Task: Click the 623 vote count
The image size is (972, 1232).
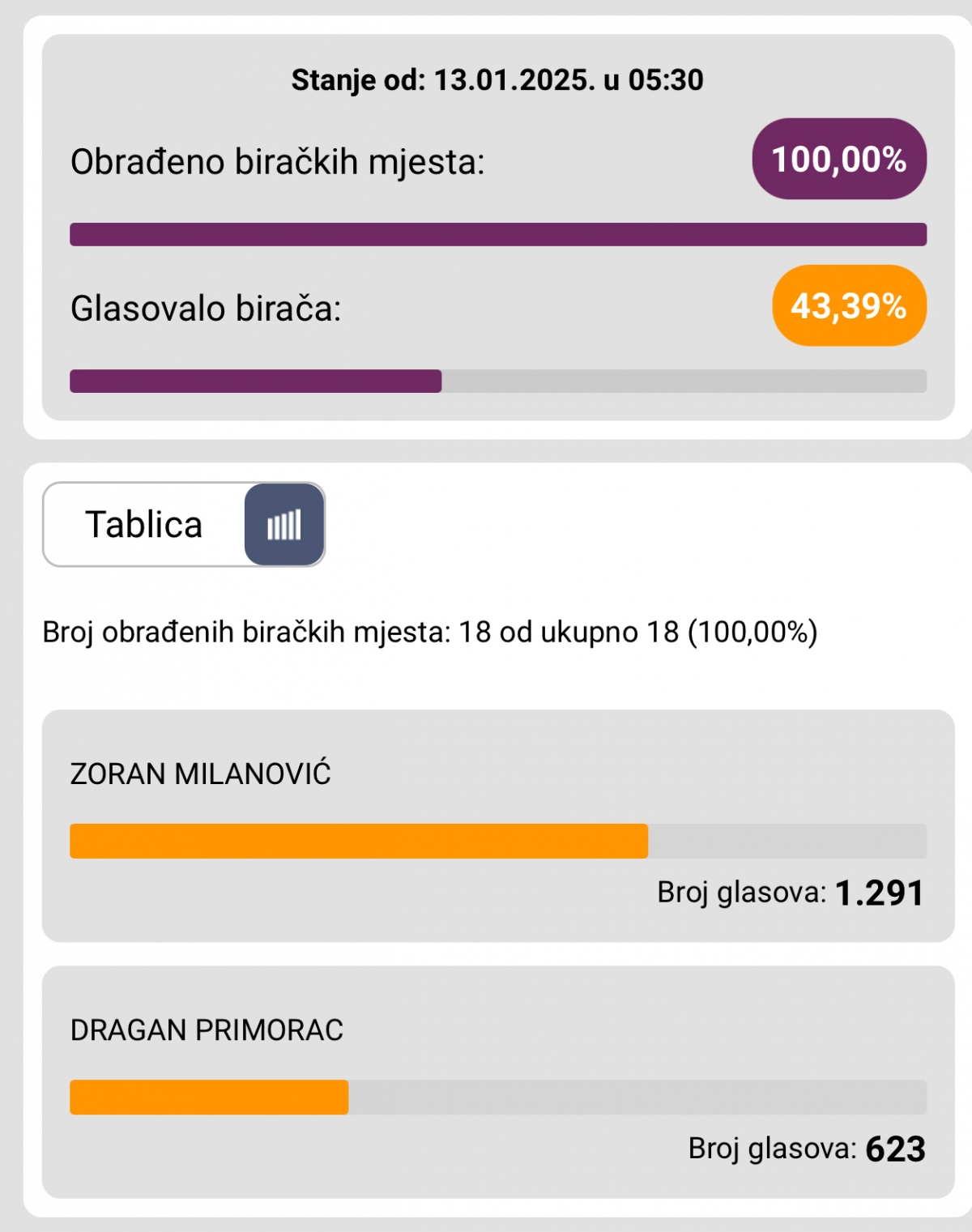Action: tap(895, 1149)
